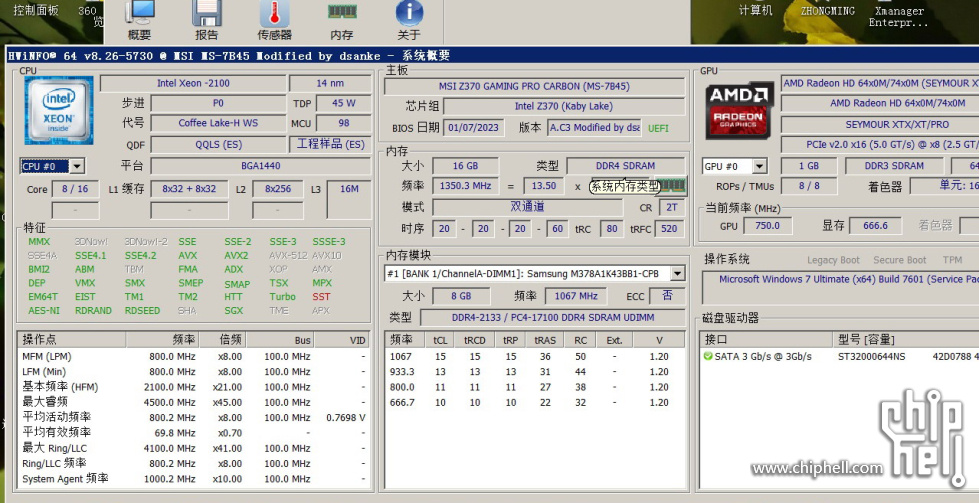Viewport: 979px width, 503px height.
Task: Click the TPM indicator label
Action: pyautogui.click(x=952, y=260)
